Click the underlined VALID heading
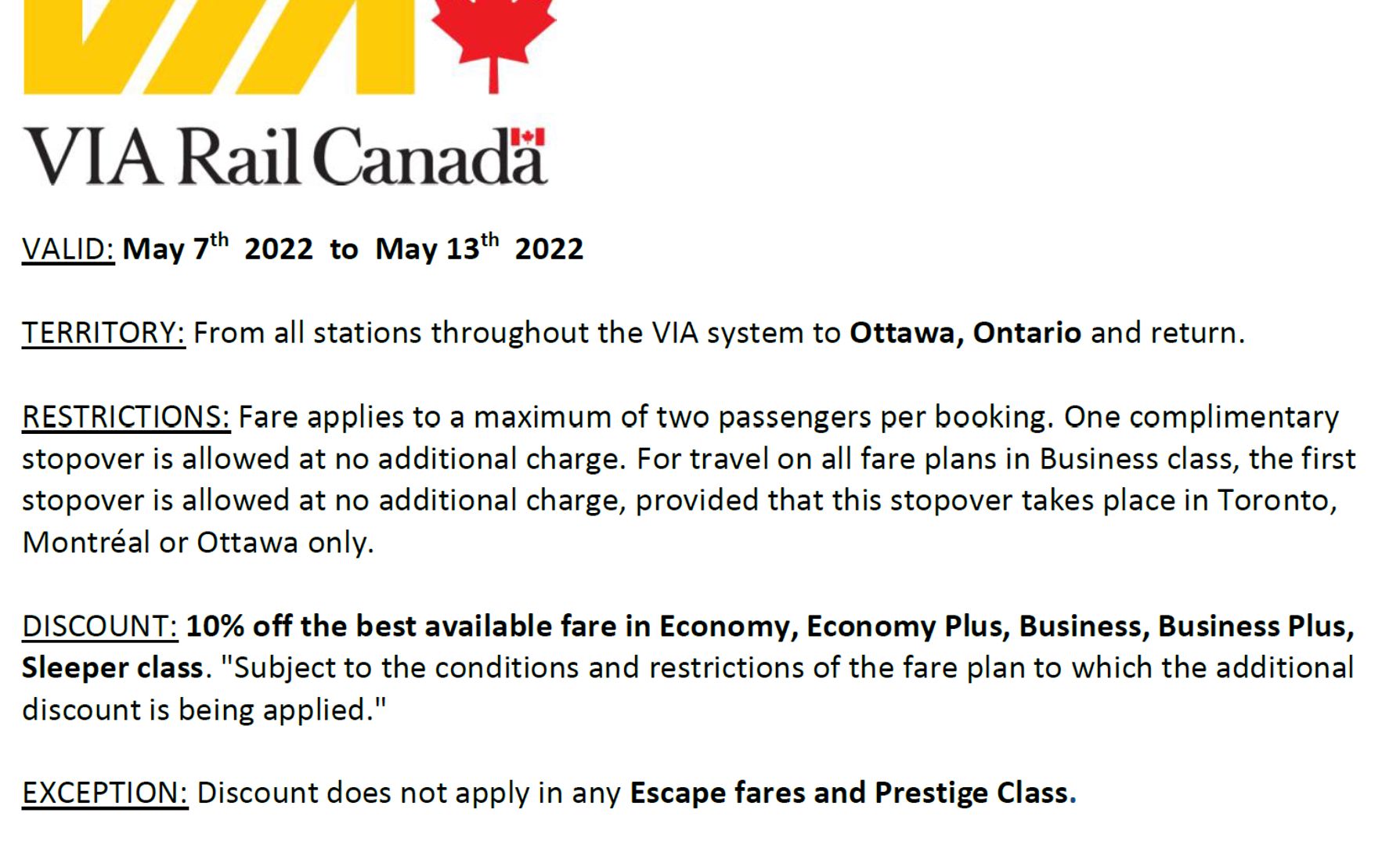Image resolution: width=1400 pixels, height=849 pixels. [x=68, y=250]
